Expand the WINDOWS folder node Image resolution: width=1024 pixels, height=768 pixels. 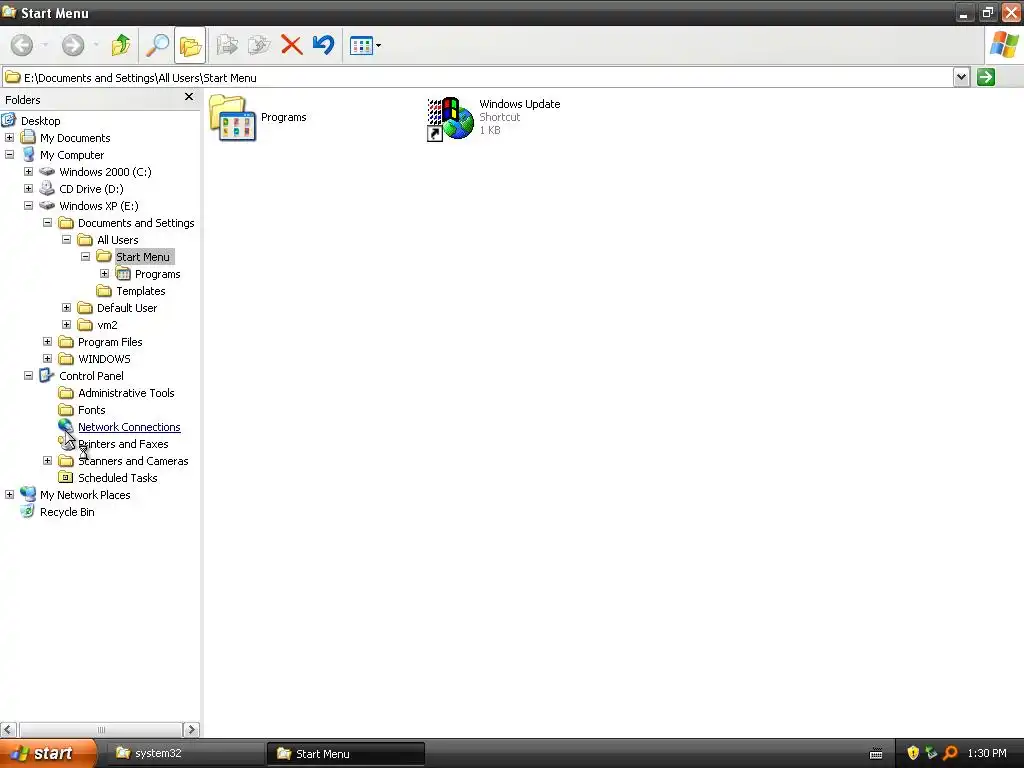coord(47,359)
